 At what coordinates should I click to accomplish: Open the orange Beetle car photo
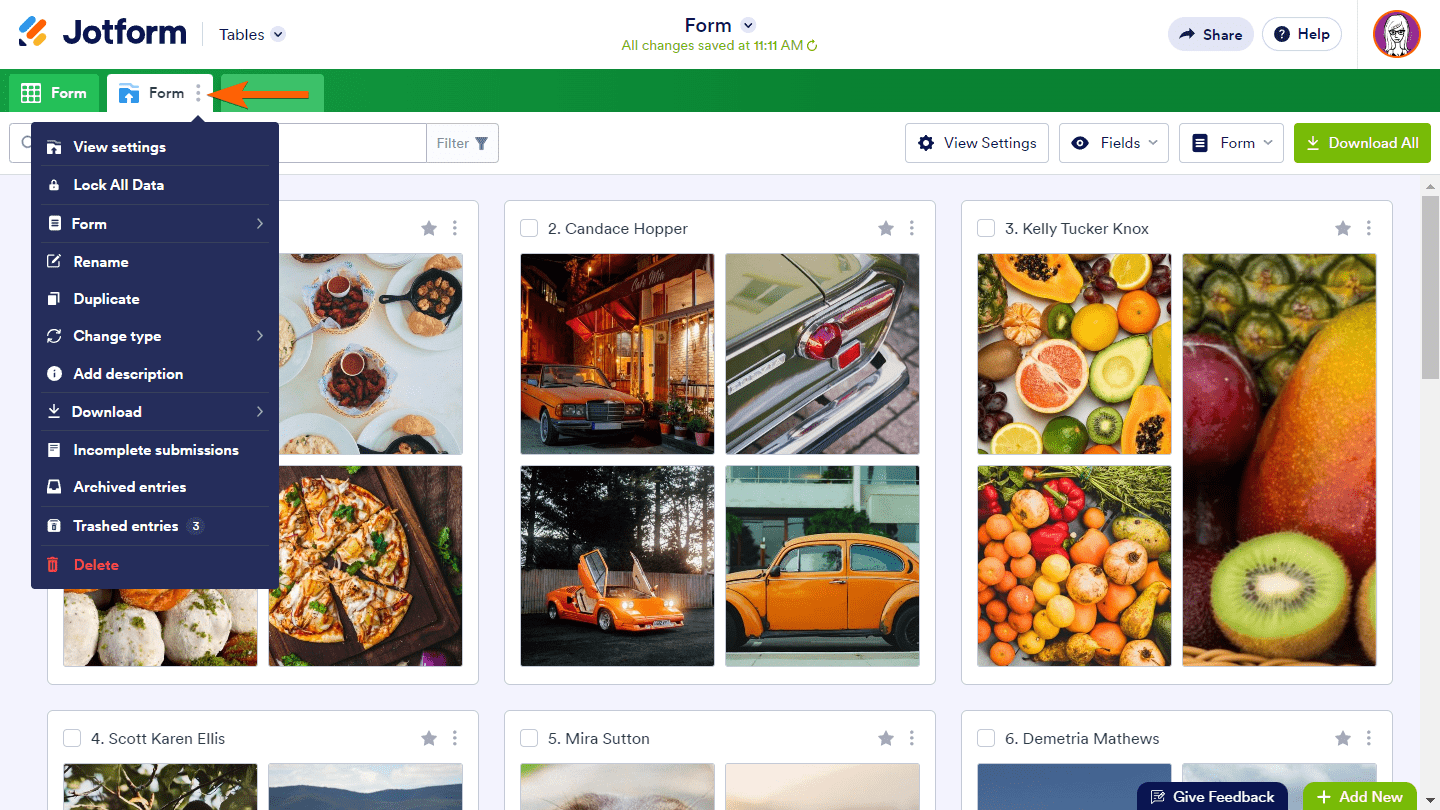(822, 566)
